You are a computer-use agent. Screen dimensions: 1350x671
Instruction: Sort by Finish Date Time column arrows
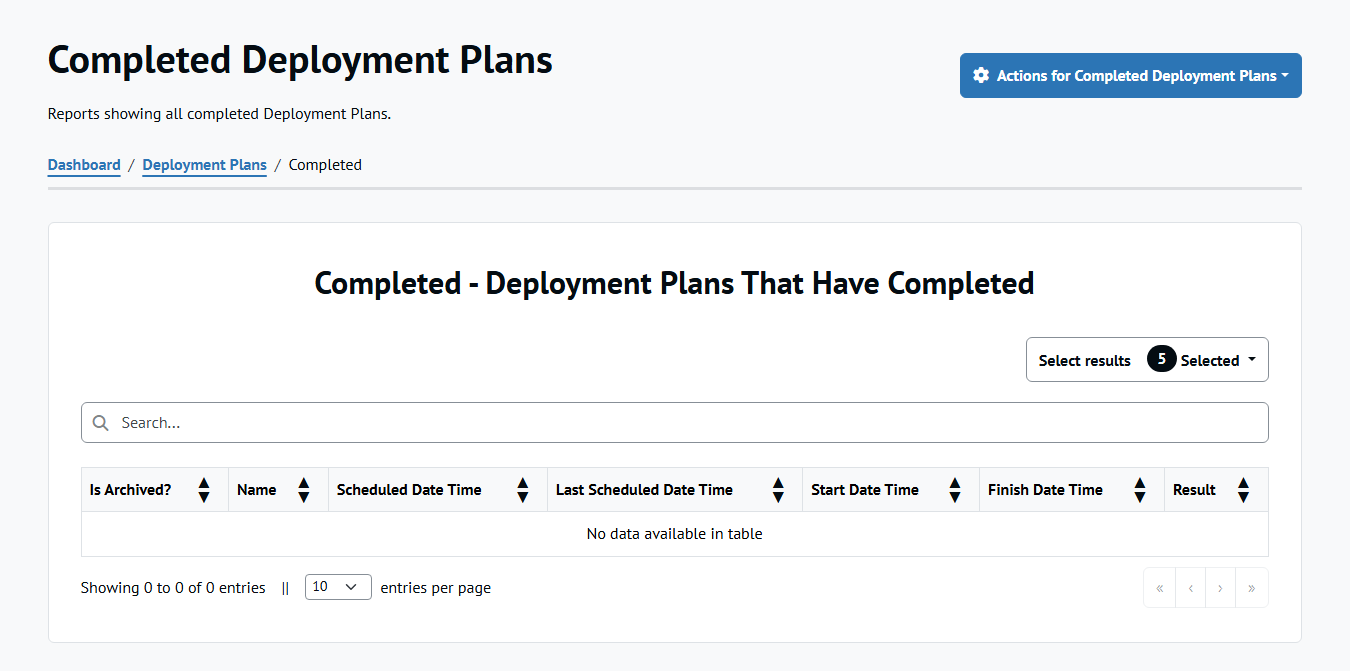[1140, 490]
